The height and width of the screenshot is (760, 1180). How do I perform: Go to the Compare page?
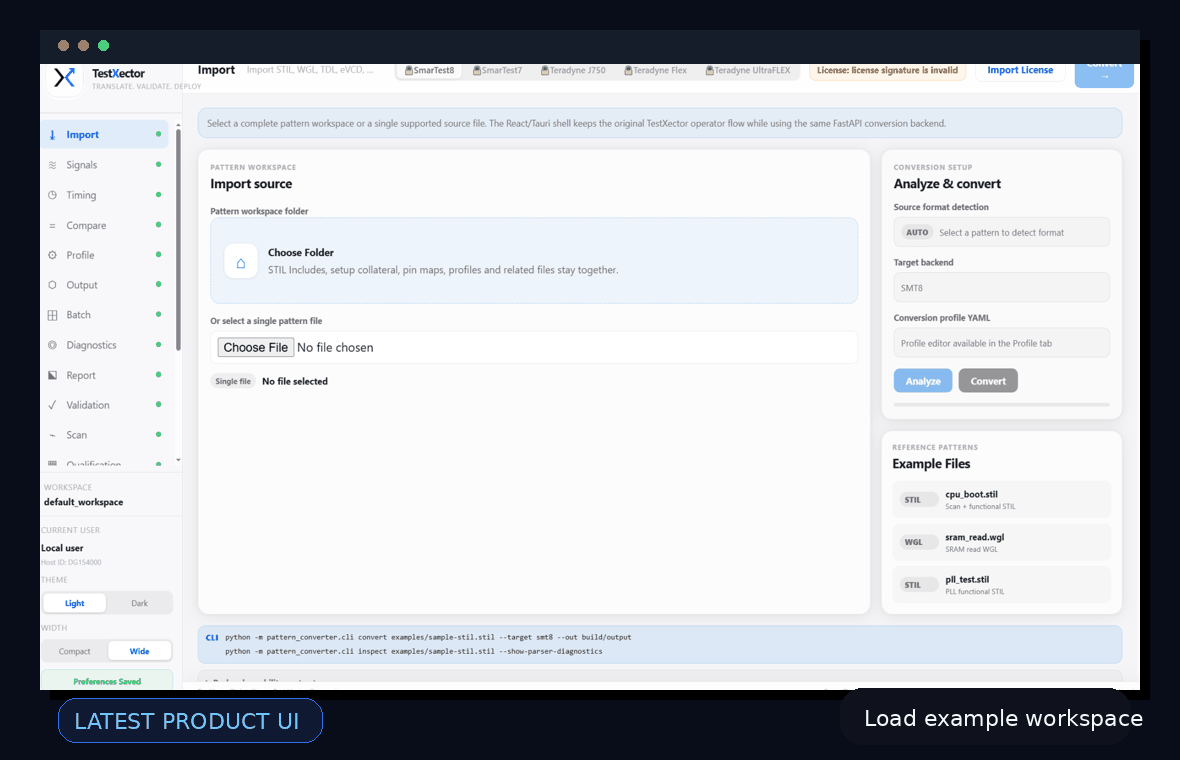point(105,226)
